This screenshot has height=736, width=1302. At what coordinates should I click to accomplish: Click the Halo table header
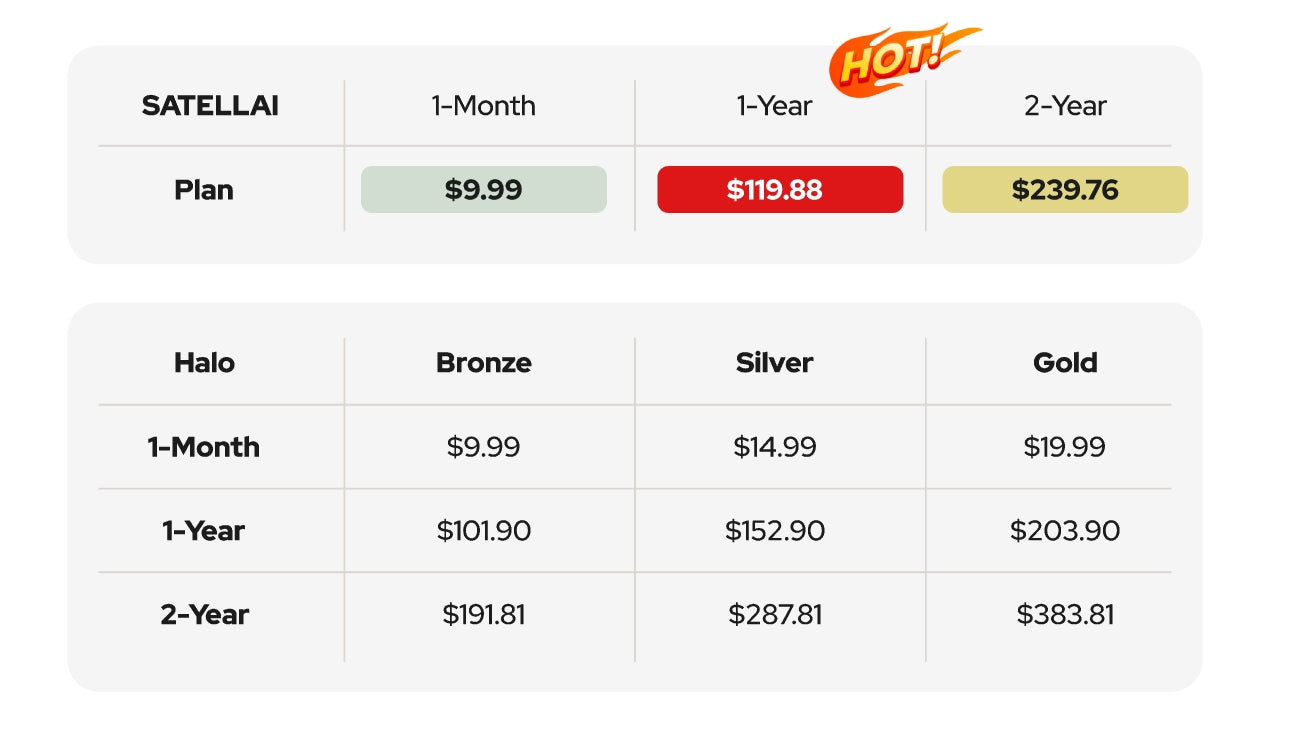(x=204, y=362)
